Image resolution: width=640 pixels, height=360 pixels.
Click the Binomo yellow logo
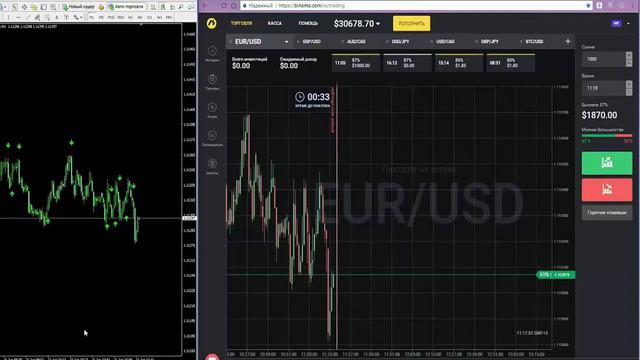[x=211, y=23]
